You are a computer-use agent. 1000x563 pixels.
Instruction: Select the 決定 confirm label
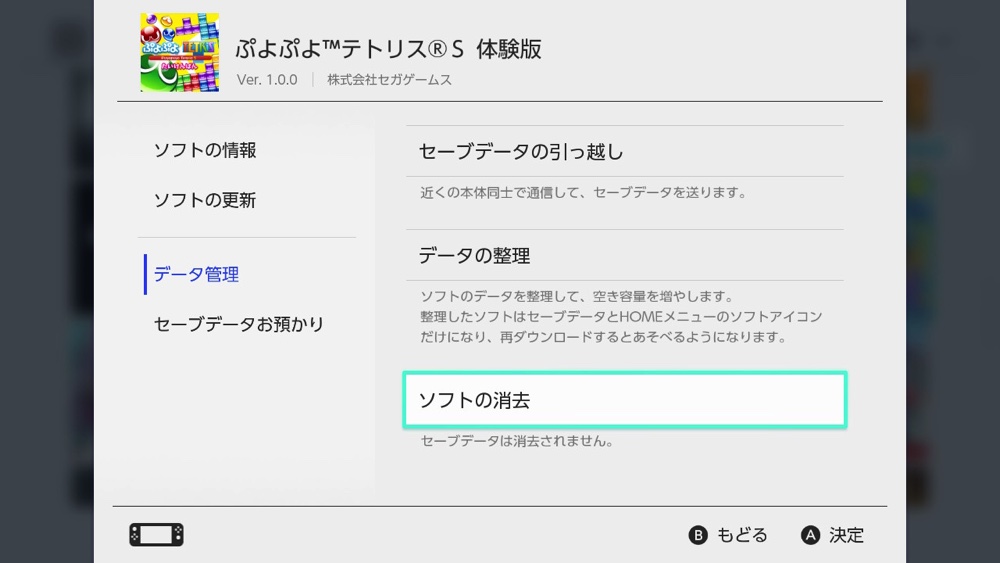point(846,535)
